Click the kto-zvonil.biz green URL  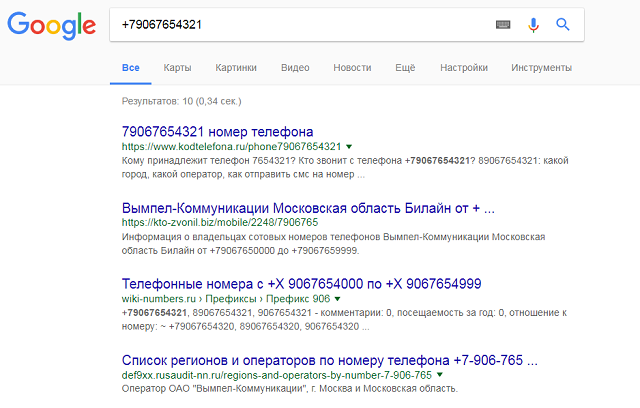pos(220,223)
